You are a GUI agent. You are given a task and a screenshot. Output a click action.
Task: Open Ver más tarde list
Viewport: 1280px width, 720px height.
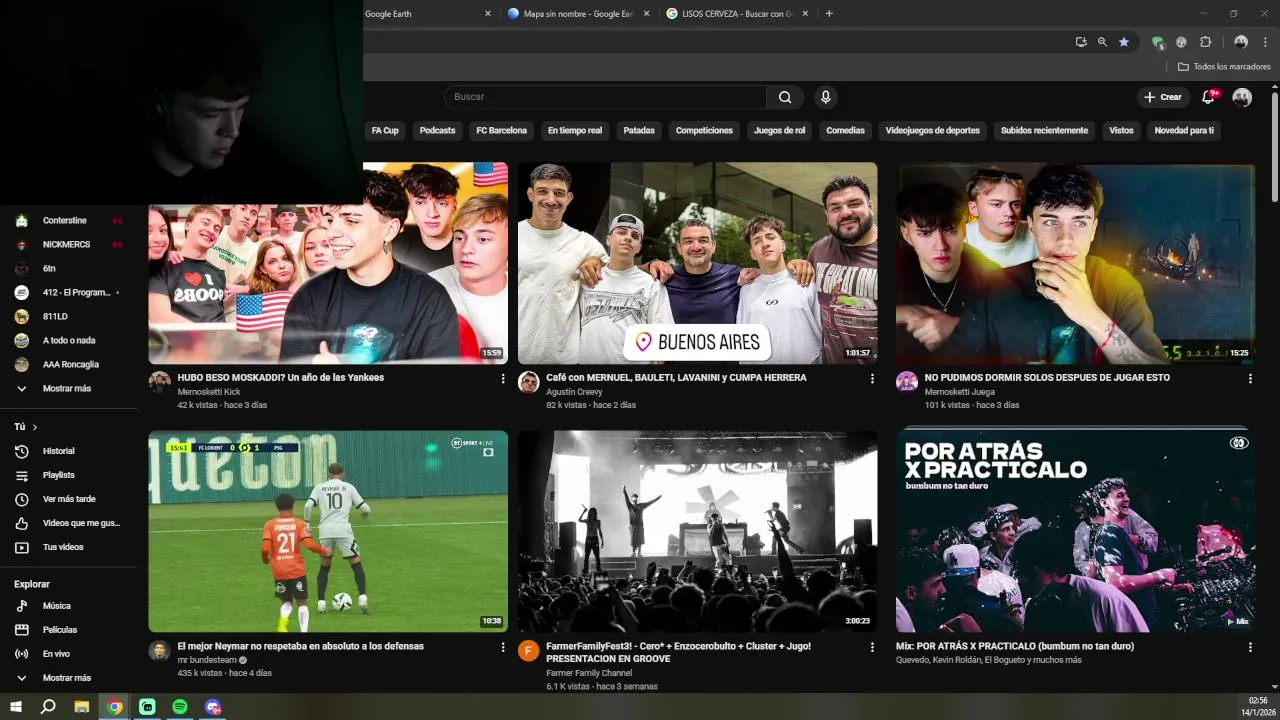pos(68,499)
